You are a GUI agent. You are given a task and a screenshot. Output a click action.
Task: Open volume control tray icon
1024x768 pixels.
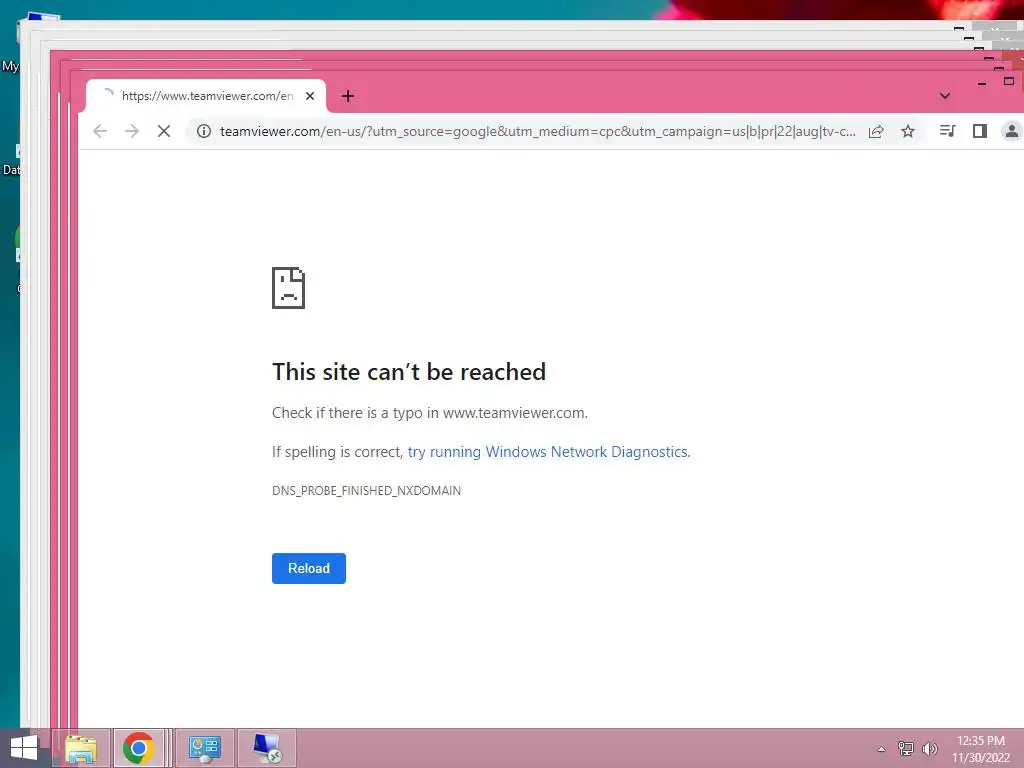pyautogui.click(x=929, y=748)
